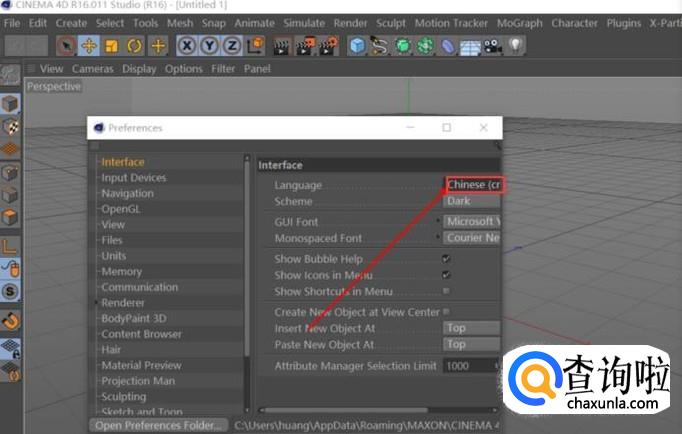The width and height of the screenshot is (682, 434).
Task: Select the Rotate tool icon
Action: 135,45
